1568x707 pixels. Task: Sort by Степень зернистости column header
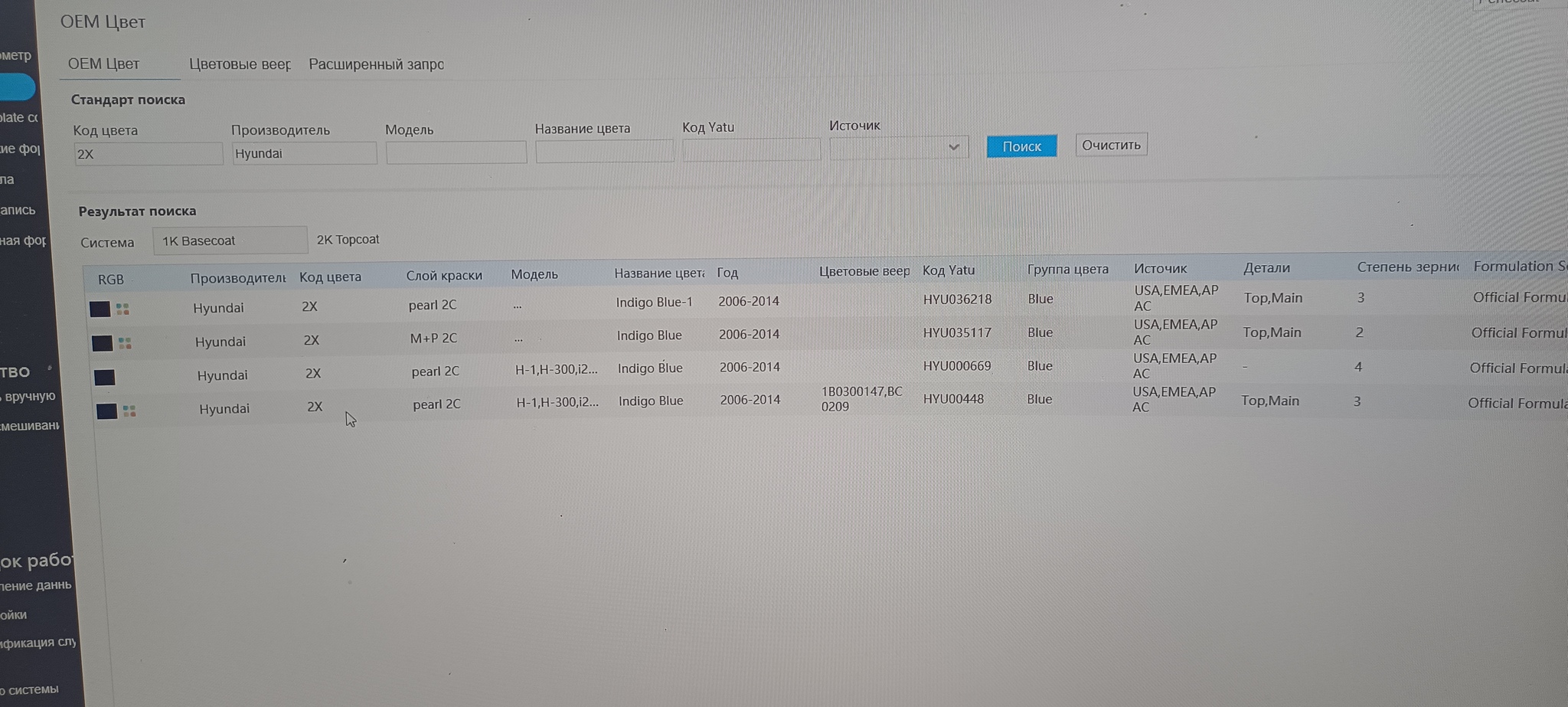[x=1408, y=267]
